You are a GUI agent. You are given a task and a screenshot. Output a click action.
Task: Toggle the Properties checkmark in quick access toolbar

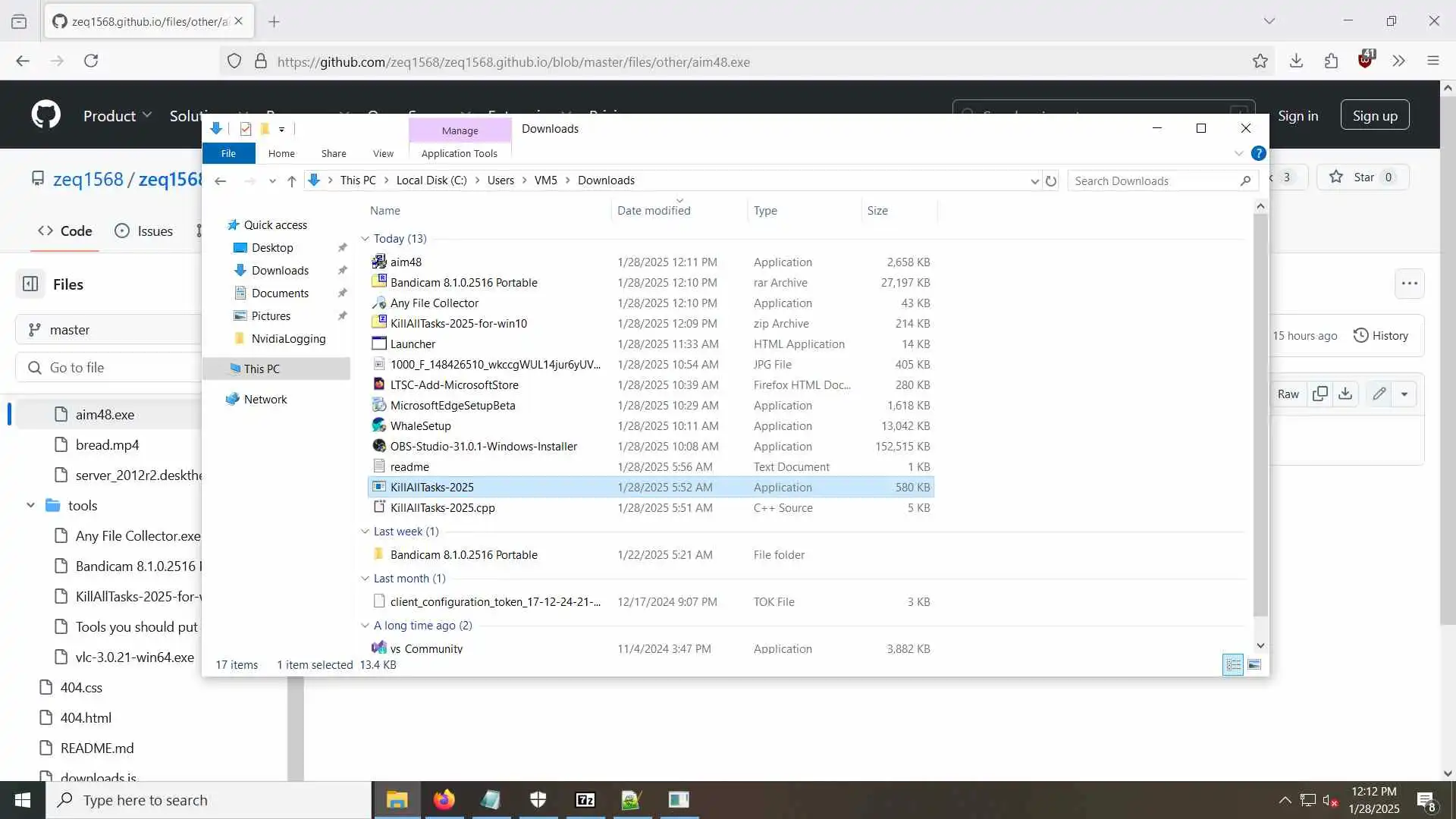pyautogui.click(x=245, y=129)
